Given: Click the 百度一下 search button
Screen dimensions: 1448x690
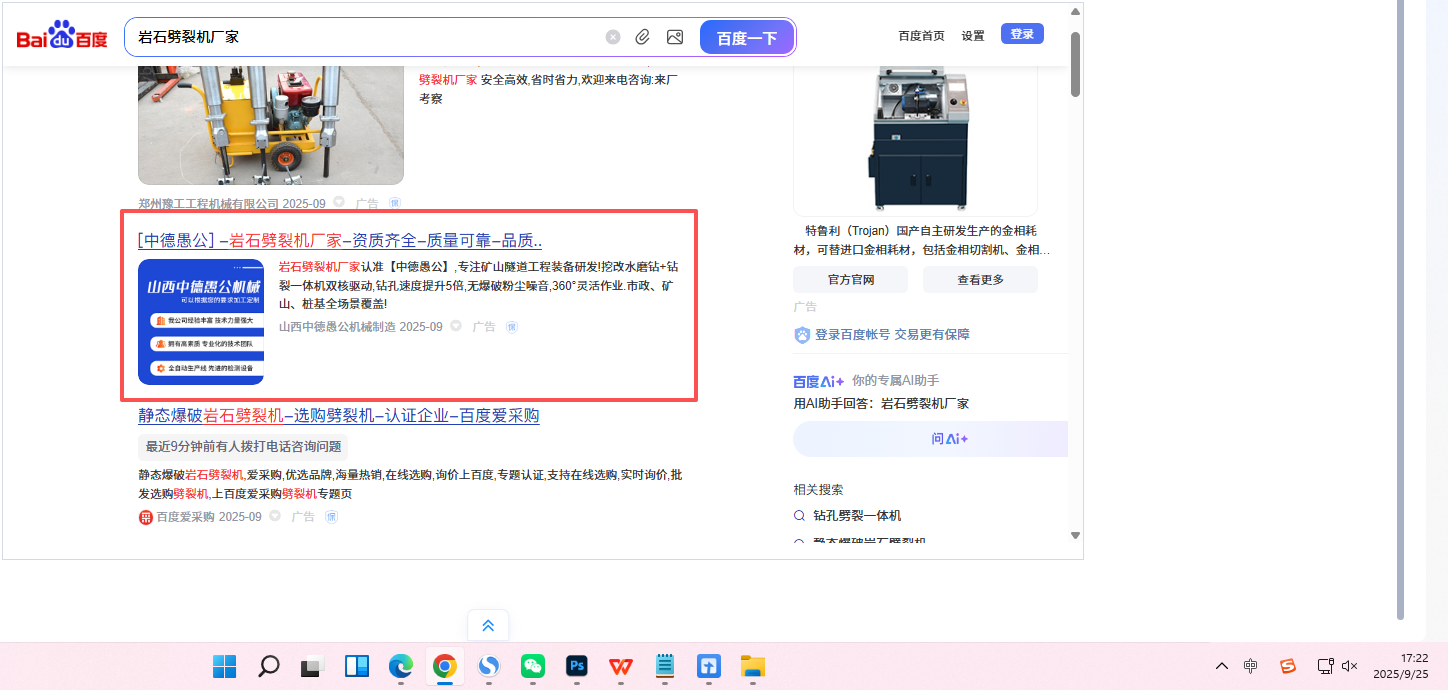Looking at the screenshot, I should point(747,37).
